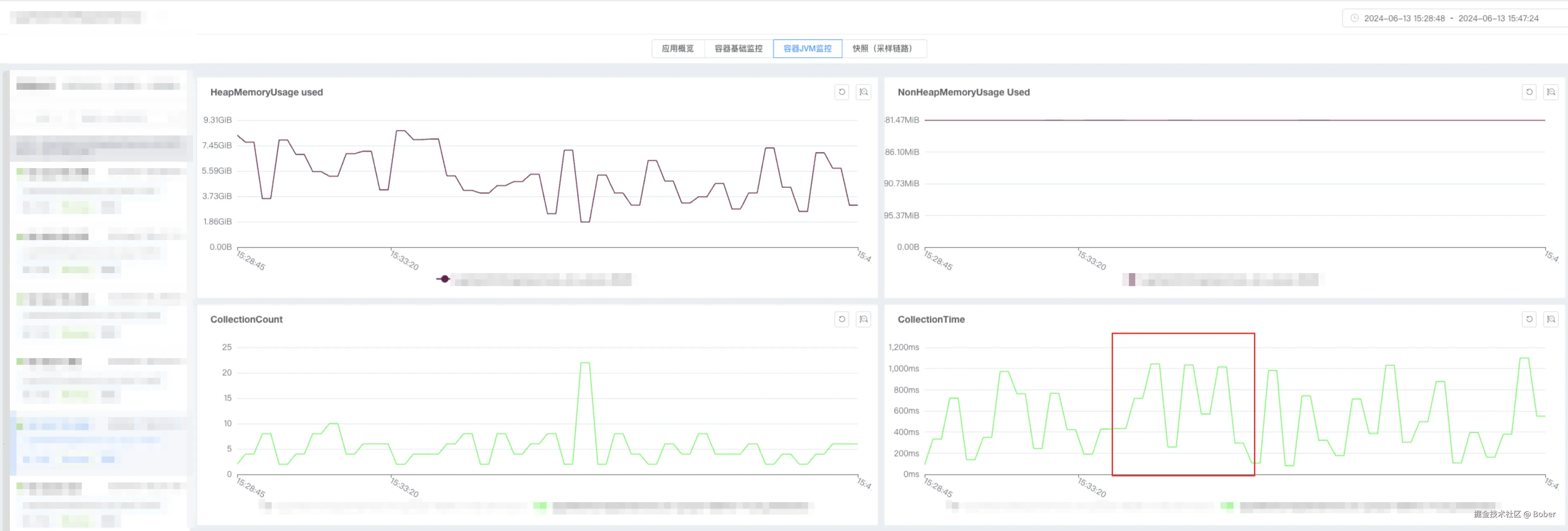Toggle green legend series under CollectionCount chart
The height and width of the screenshot is (531, 1568).
tap(539, 505)
